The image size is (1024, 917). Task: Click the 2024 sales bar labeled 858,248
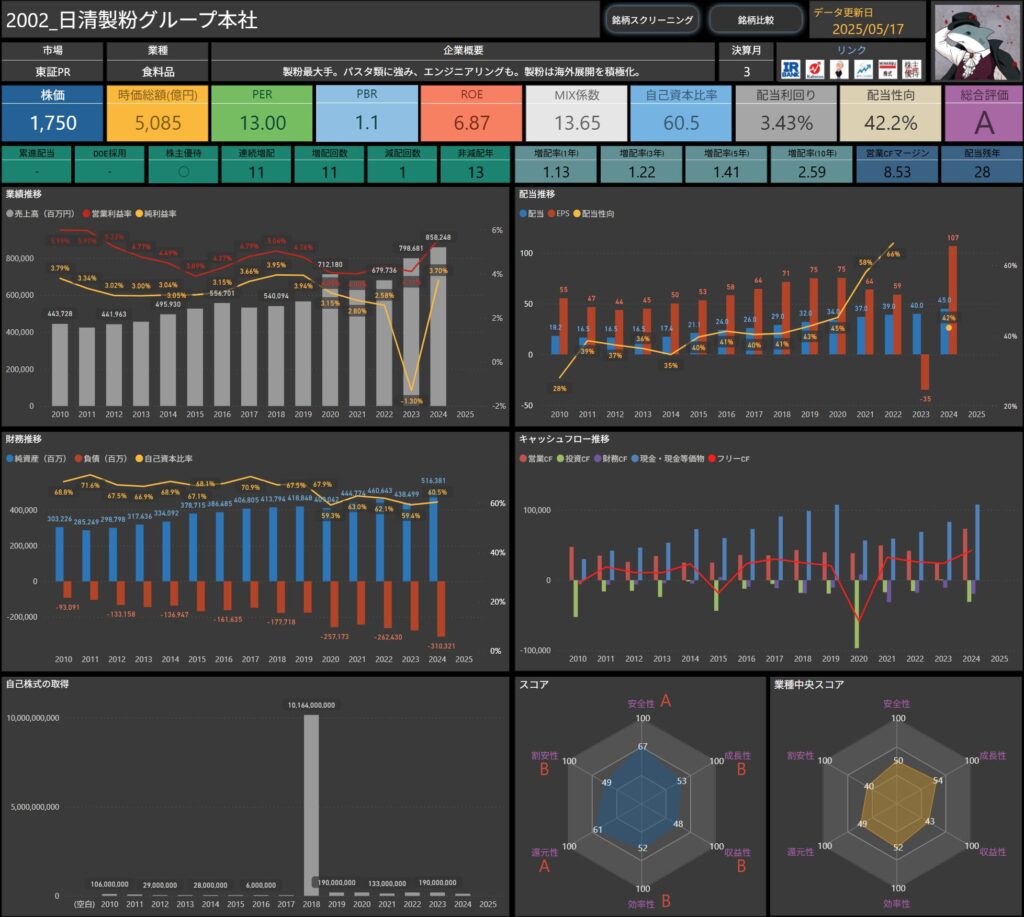438,327
